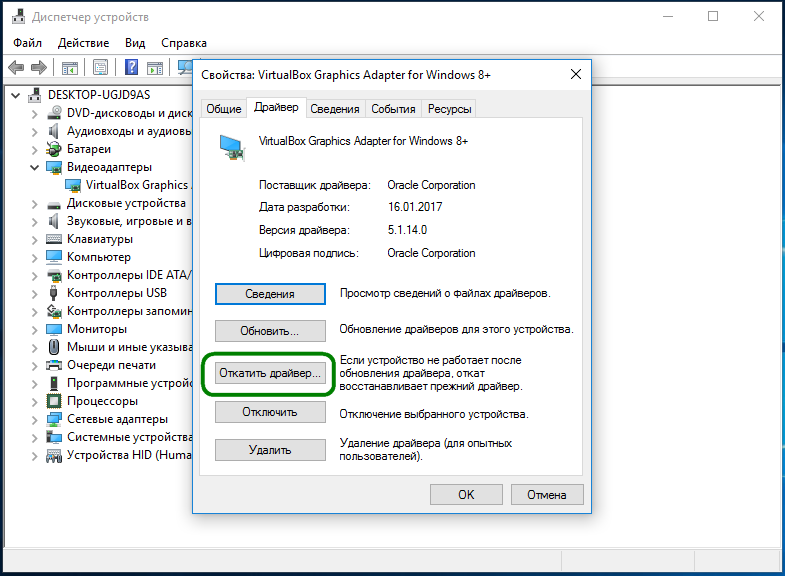Screen dimensions: 785x576
Task: Click the Обновить... button
Action: tap(270, 331)
